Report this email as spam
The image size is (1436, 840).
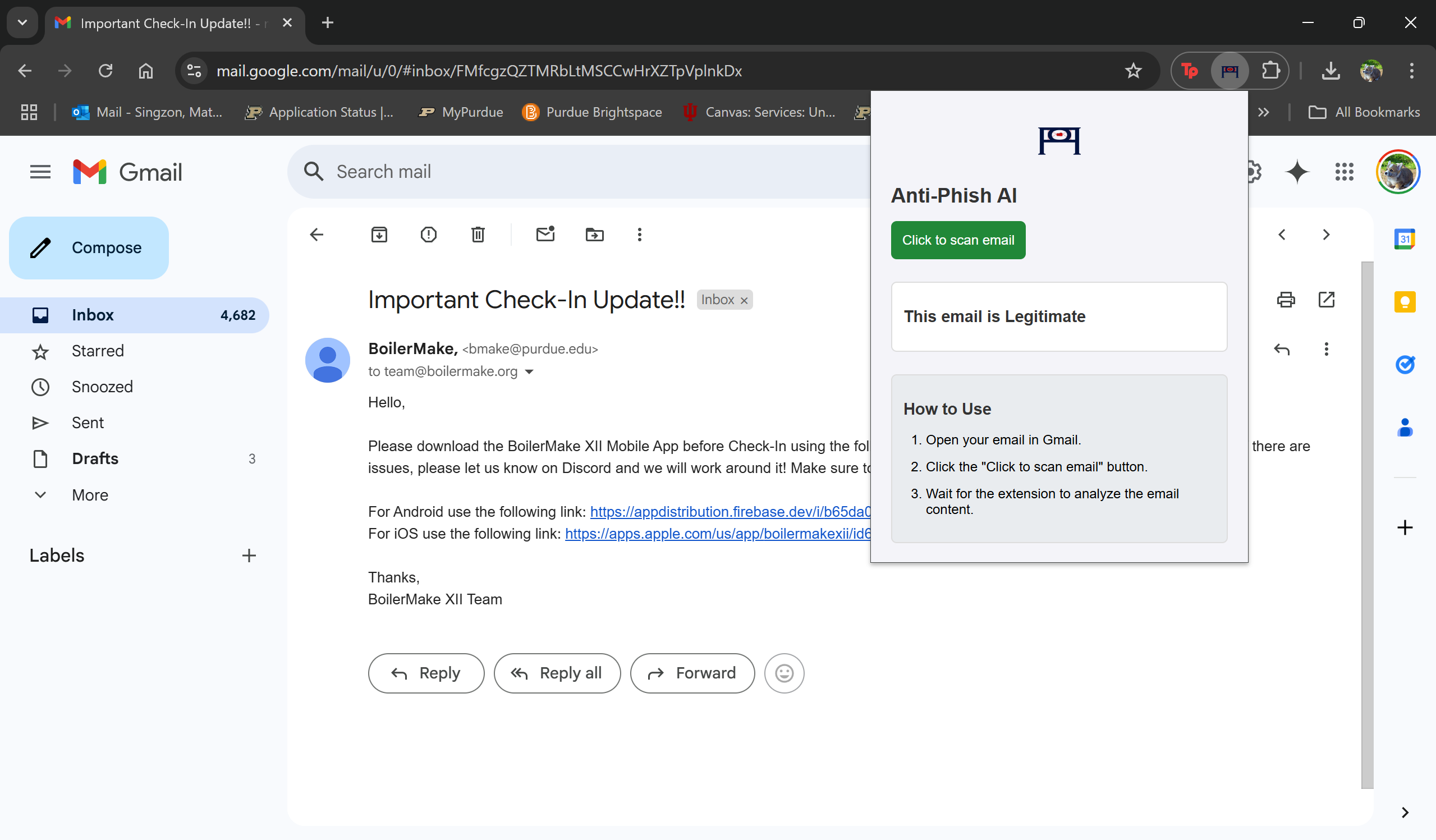tap(429, 235)
